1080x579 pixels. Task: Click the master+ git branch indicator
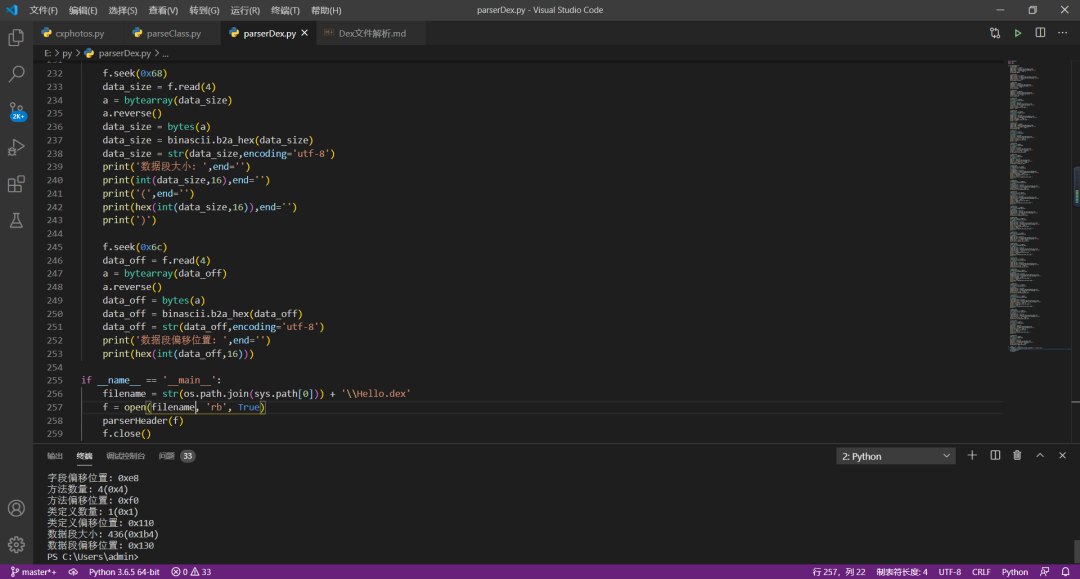pyautogui.click(x=33, y=572)
